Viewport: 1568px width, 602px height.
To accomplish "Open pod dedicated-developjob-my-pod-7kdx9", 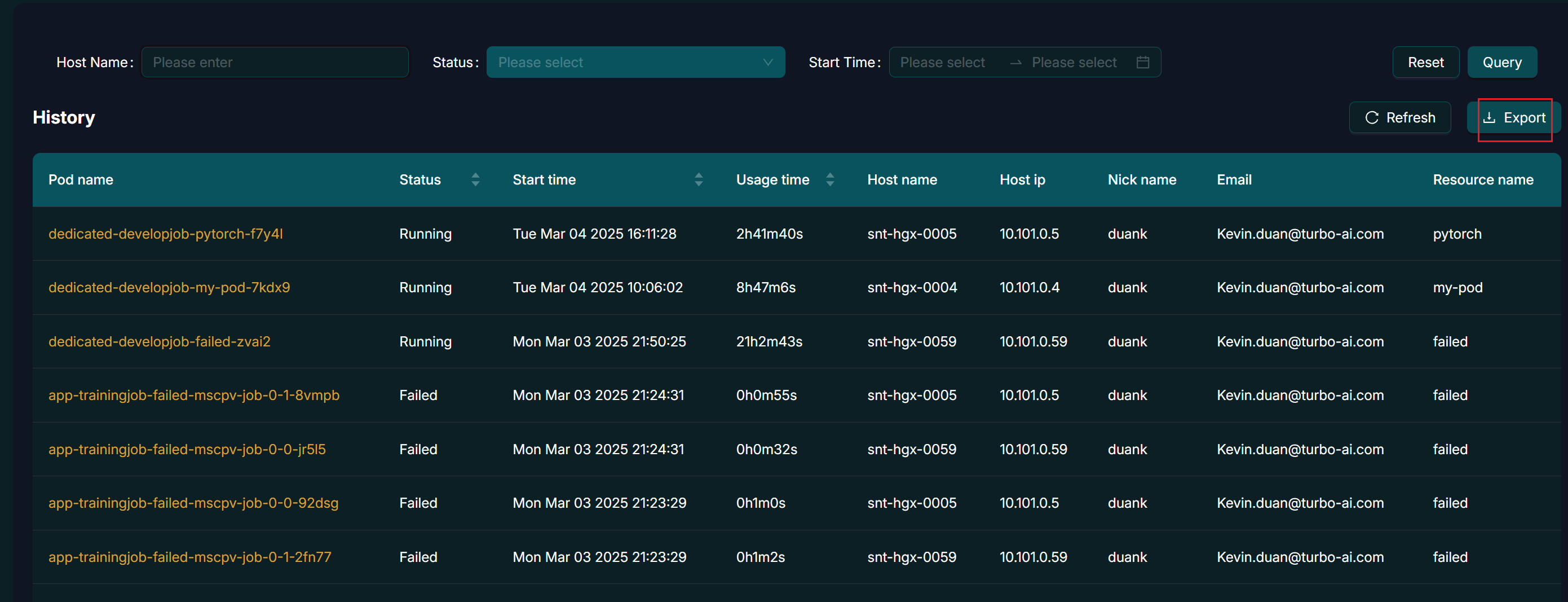I will (169, 288).
